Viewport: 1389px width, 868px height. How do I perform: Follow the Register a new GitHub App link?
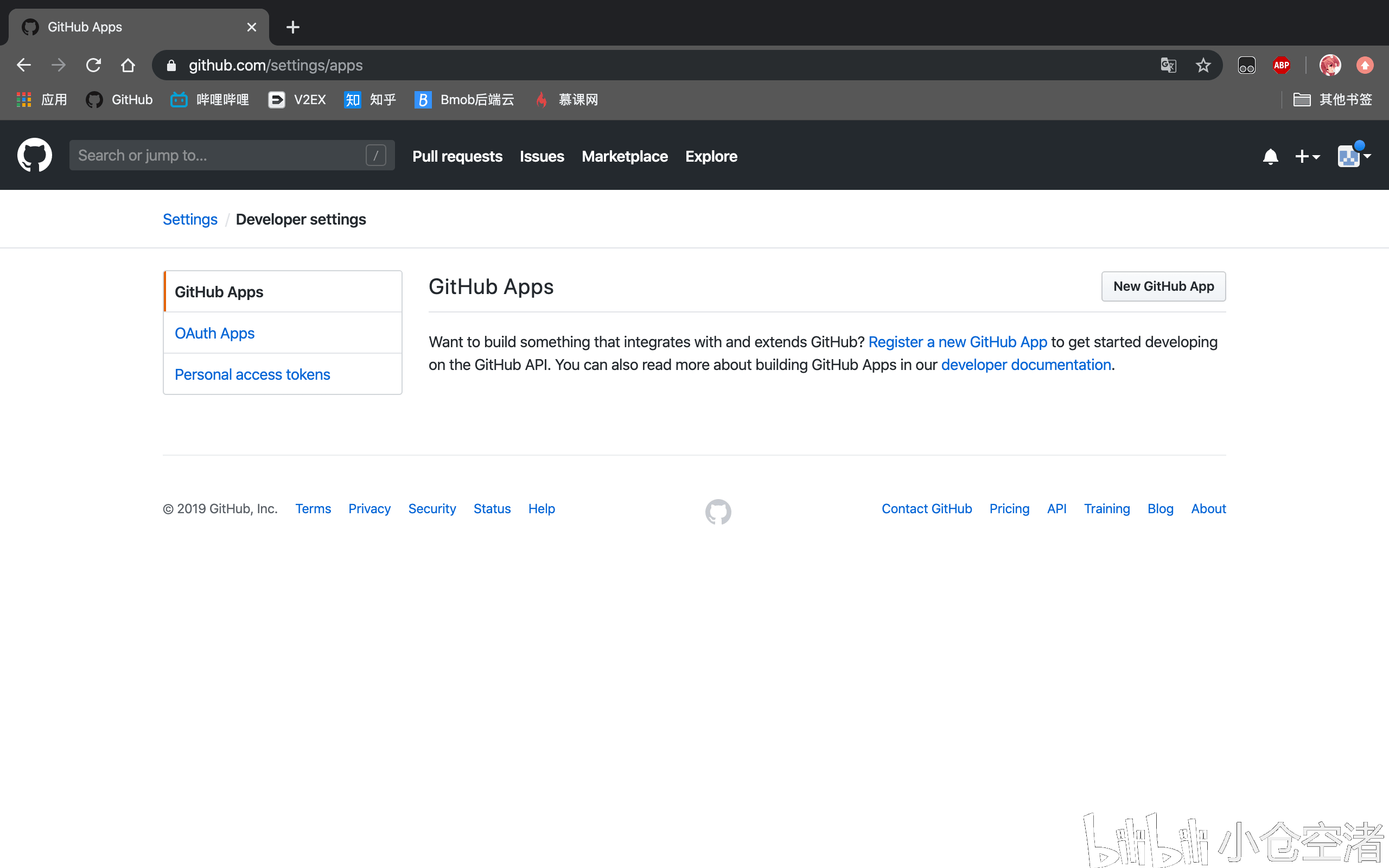coord(957,342)
